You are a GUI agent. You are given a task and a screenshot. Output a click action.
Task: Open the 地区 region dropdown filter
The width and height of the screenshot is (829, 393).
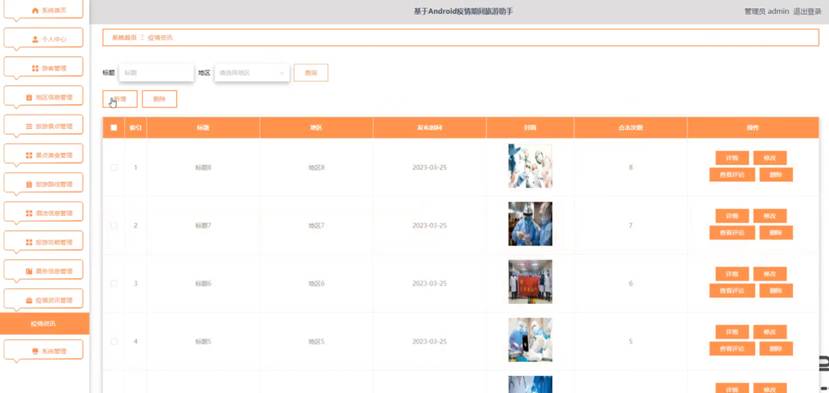(x=252, y=73)
